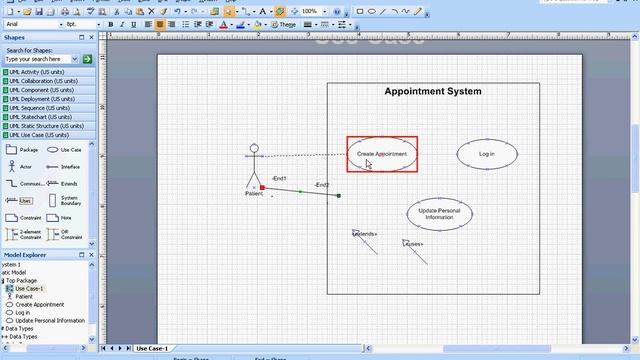Image resolution: width=640 pixels, height=360 pixels.
Task: Toggle Italic formatting
Action: [x=122, y=24]
